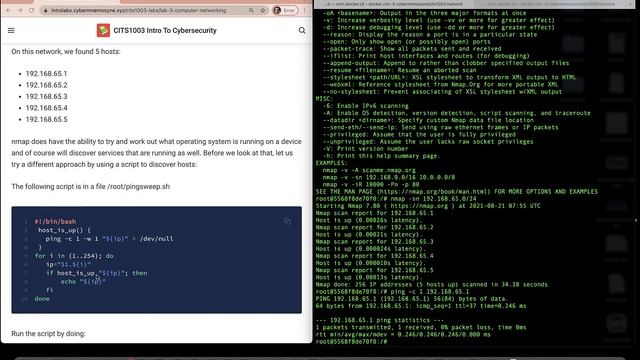Click the browser forward arrow

[x=20, y=10]
